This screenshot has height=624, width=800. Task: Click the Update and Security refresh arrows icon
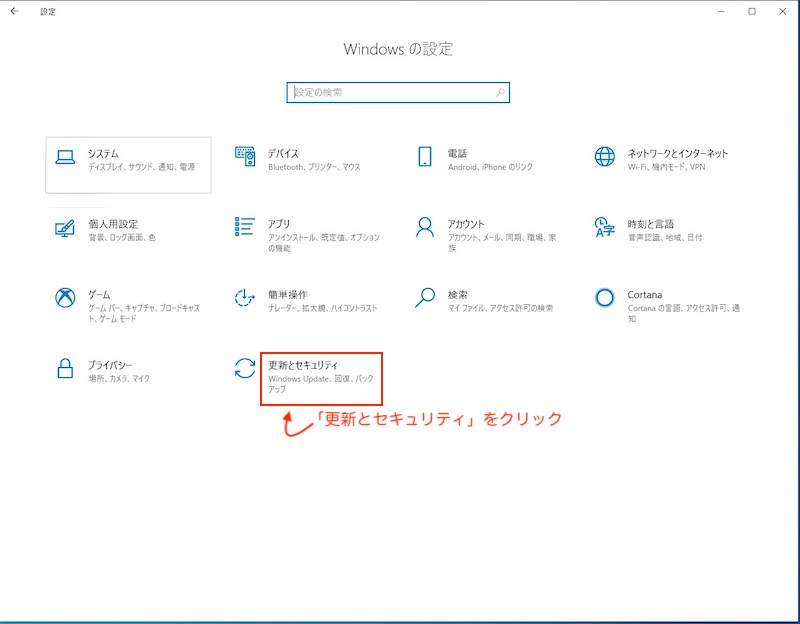click(x=245, y=368)
